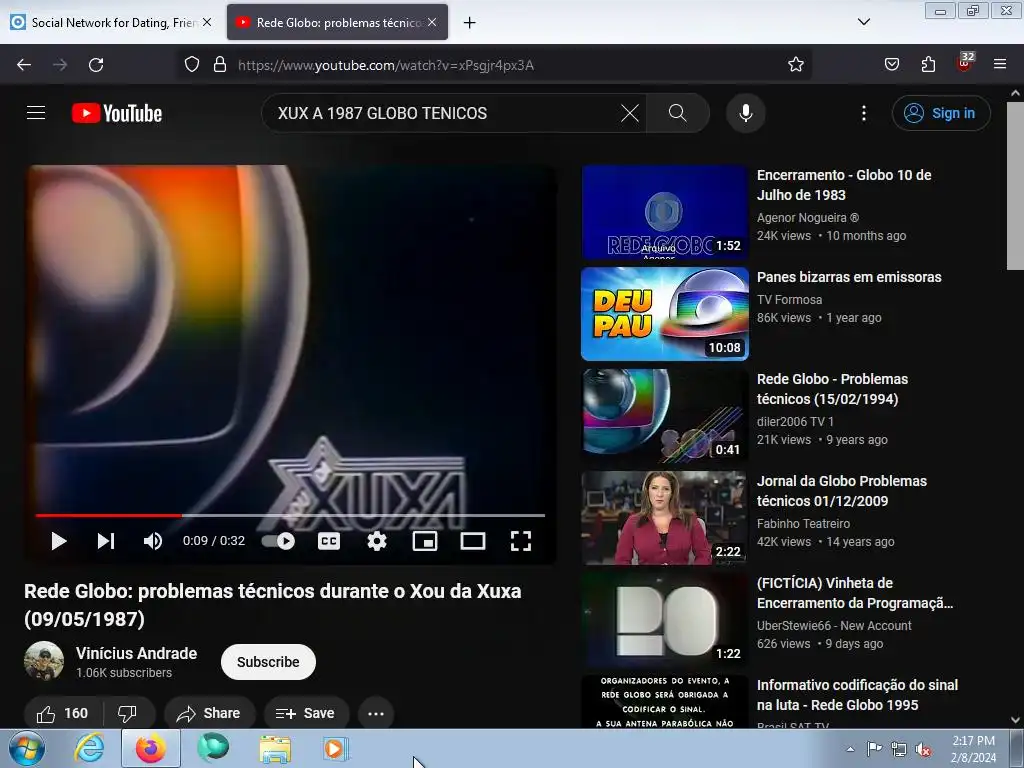Open more actions ellipsis under video
Image resolution: width=1024 pixels, height=768 pixels.
pos(376,713)
